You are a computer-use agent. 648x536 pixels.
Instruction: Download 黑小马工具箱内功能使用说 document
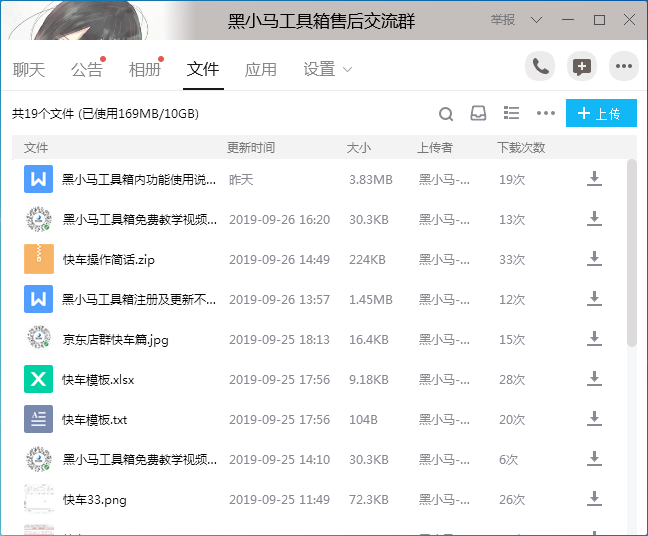coord(594,179)
